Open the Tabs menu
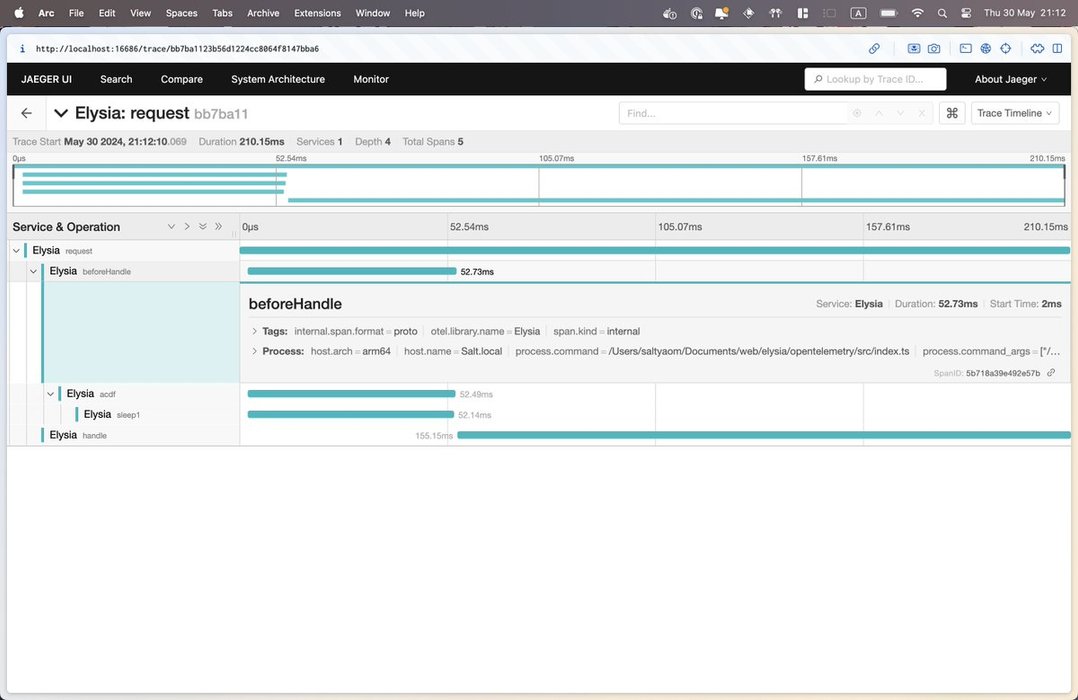Viewport: 1078px width, 700px height. pos(222,13)
